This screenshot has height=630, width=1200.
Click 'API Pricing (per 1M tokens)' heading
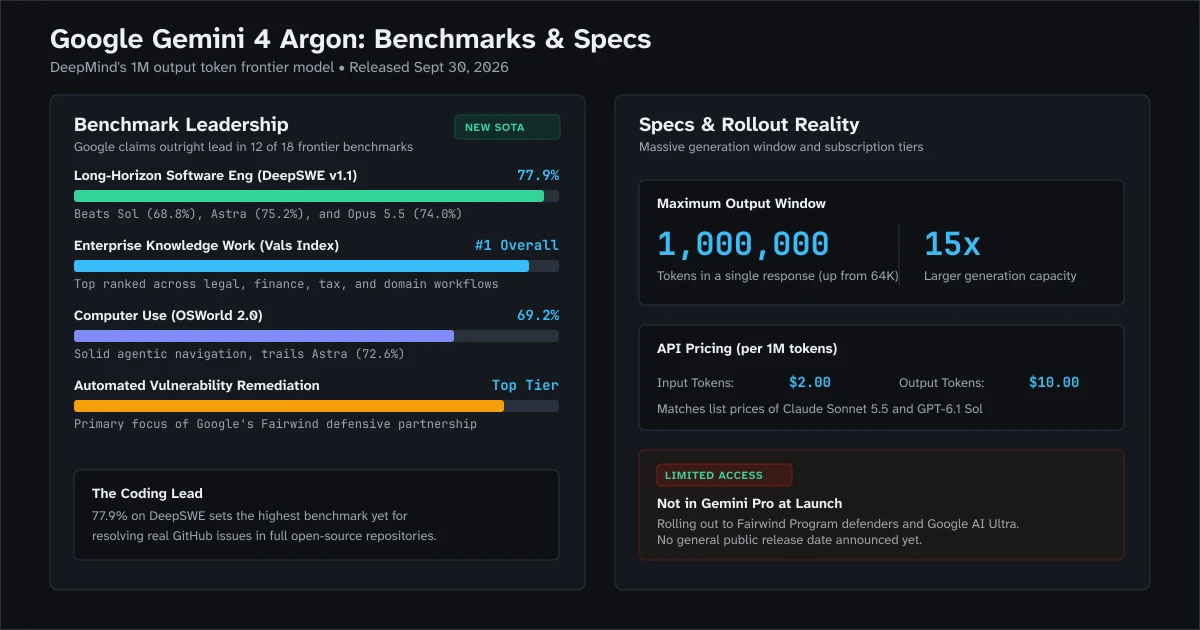click(x=747, y=349)
